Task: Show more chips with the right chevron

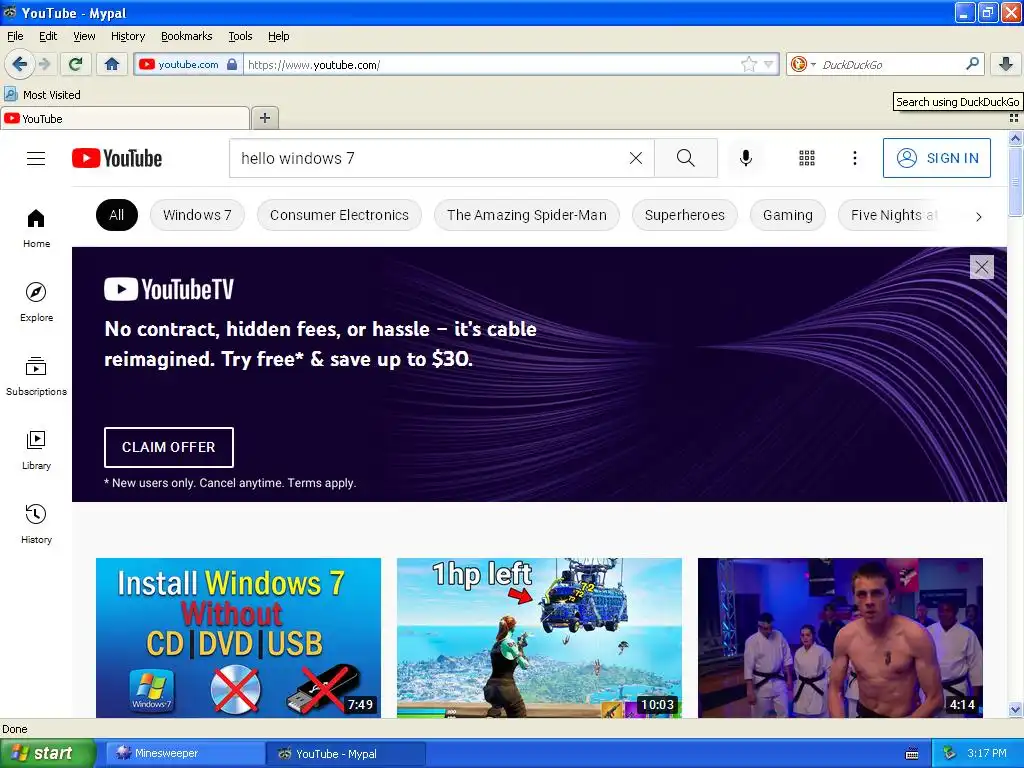Action: tap(978, 216)
